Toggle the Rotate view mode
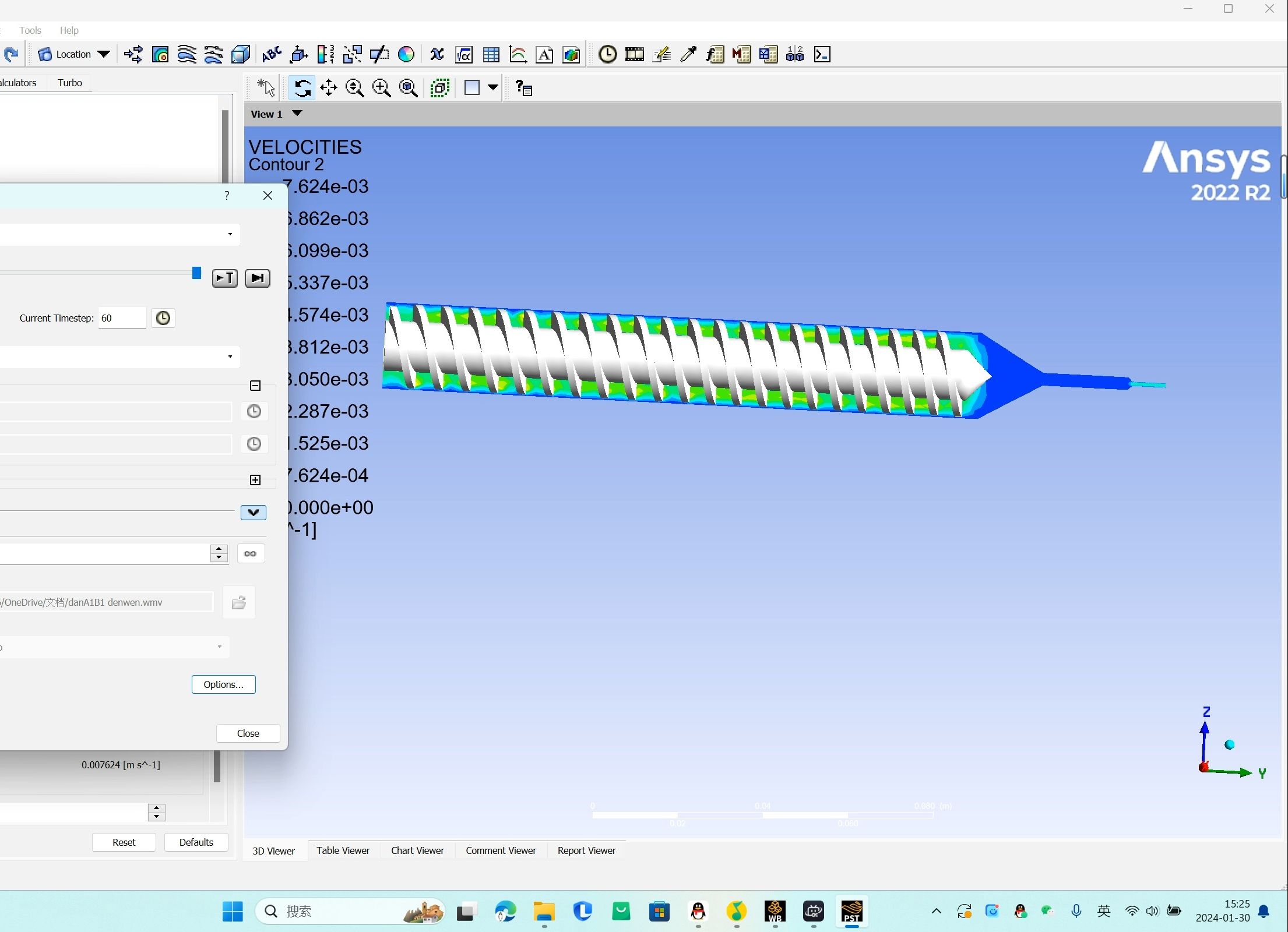Screen dimensions: 1288x932 point(302,89)
